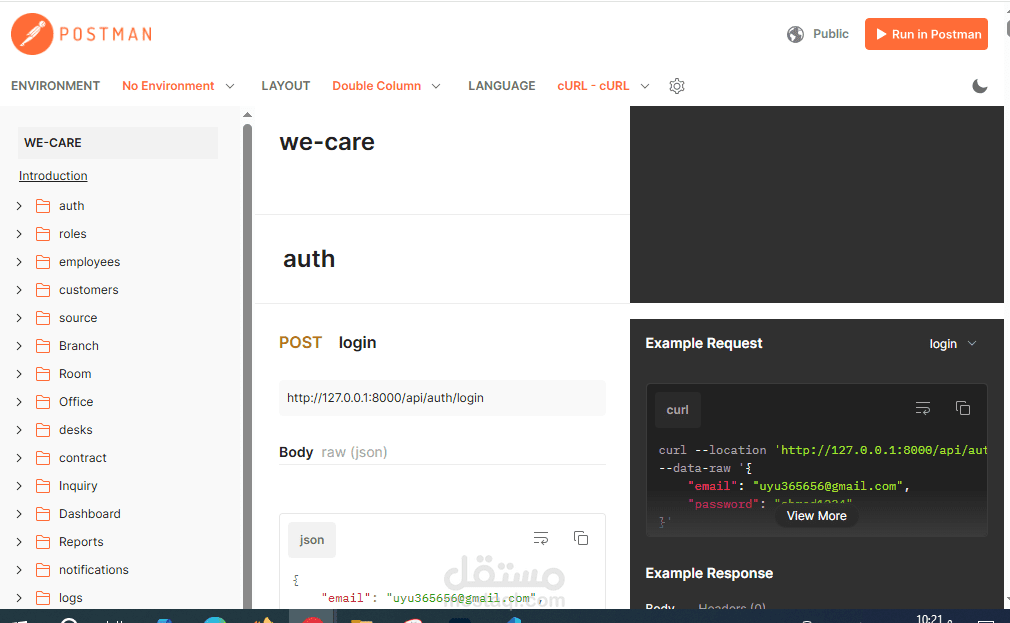The image size is (1010, 623).
Task: Expand the notifications folder chevron
Action: pos(19,570)
